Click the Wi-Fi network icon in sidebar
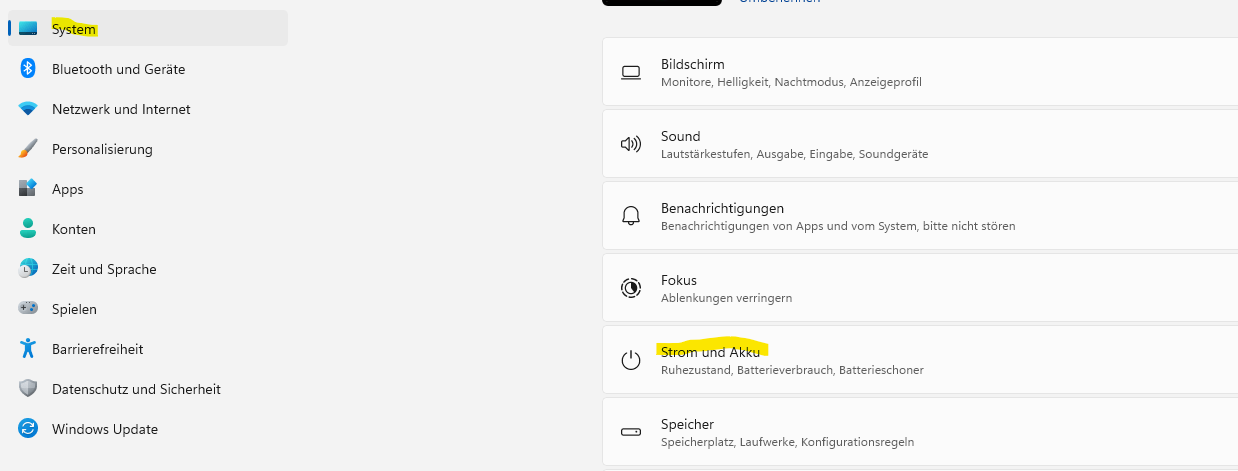1238x471 pixels. pos(28,109)
